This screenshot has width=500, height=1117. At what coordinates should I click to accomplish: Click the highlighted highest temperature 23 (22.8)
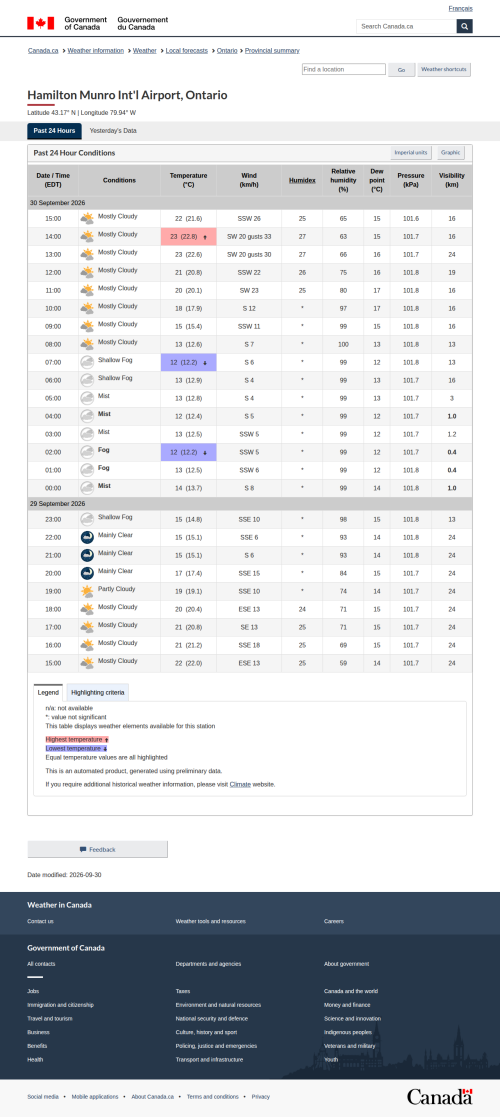click(189, 237)
